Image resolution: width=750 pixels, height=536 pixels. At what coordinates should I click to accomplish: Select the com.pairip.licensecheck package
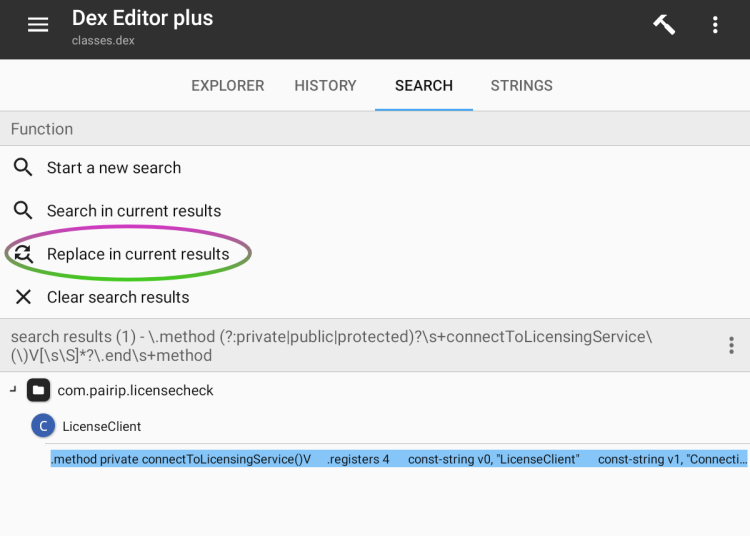tap(135, 391)
